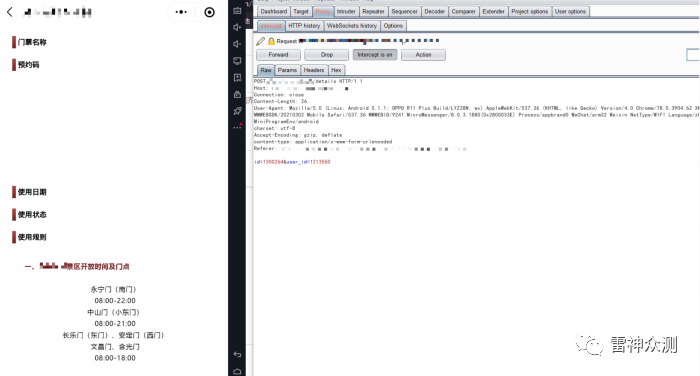Click the toolbox icon in the emulator sidebar
This screenshot has height=376, width=700.
(x=237, y=94)
